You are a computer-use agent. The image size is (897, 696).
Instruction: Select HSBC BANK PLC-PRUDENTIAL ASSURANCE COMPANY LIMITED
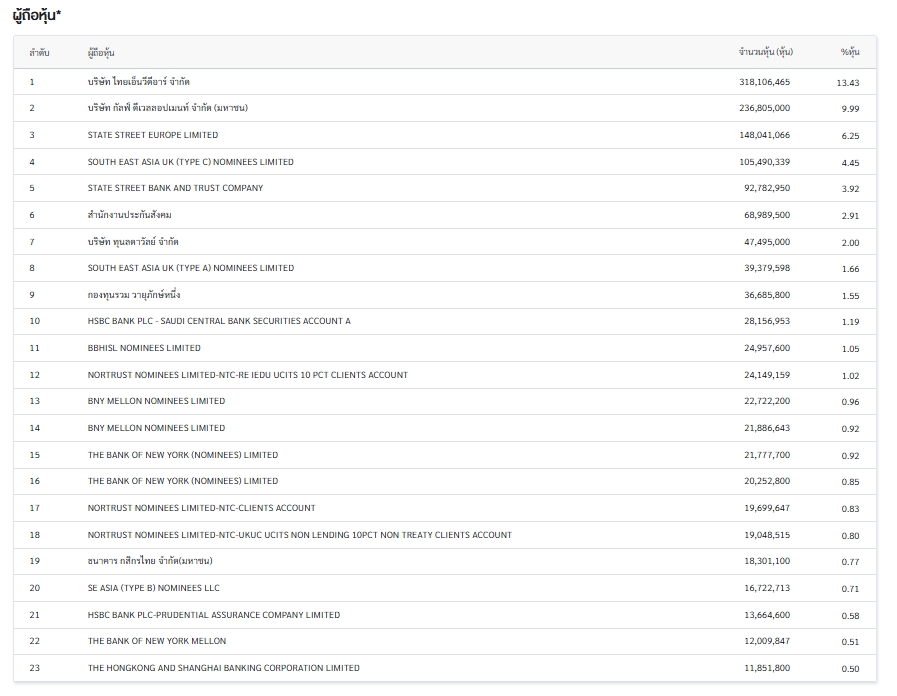point(214,615)
